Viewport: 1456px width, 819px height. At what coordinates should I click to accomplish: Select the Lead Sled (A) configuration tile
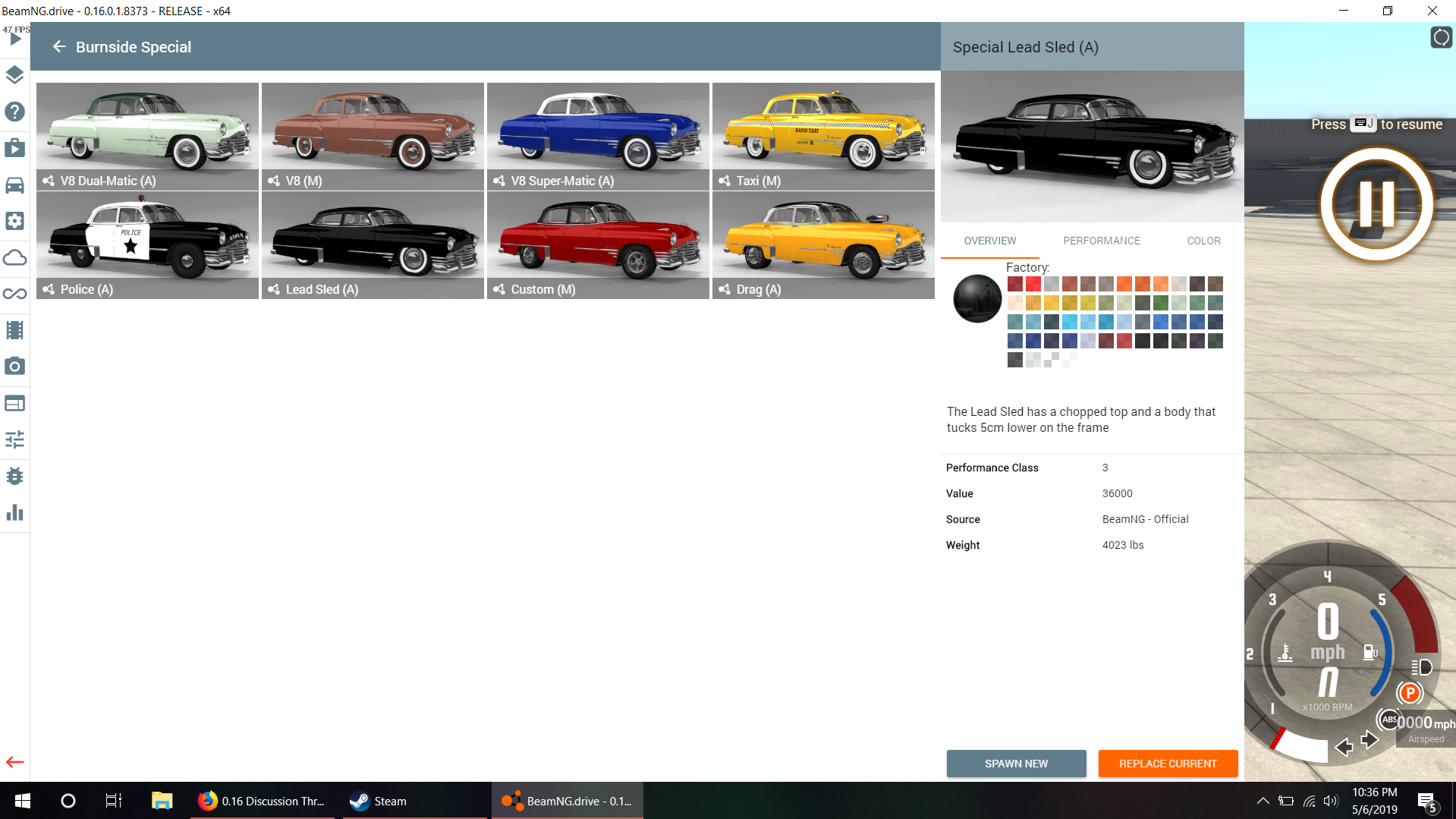373,245
